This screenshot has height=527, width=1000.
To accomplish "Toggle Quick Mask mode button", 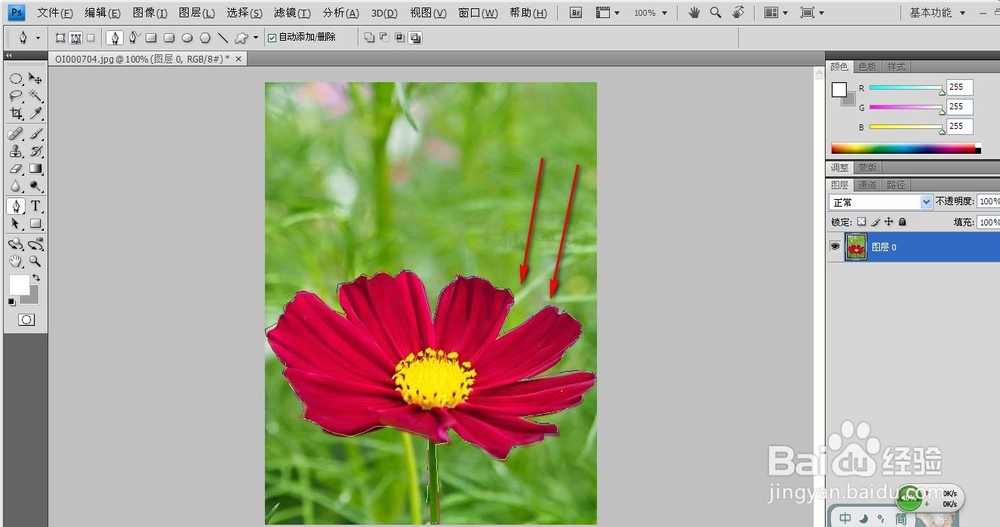I will click(x=26, y=320).
